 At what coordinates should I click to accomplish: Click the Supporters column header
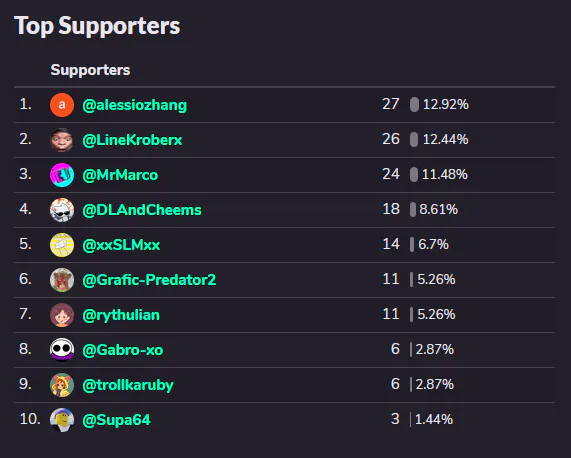click(90, 70)
